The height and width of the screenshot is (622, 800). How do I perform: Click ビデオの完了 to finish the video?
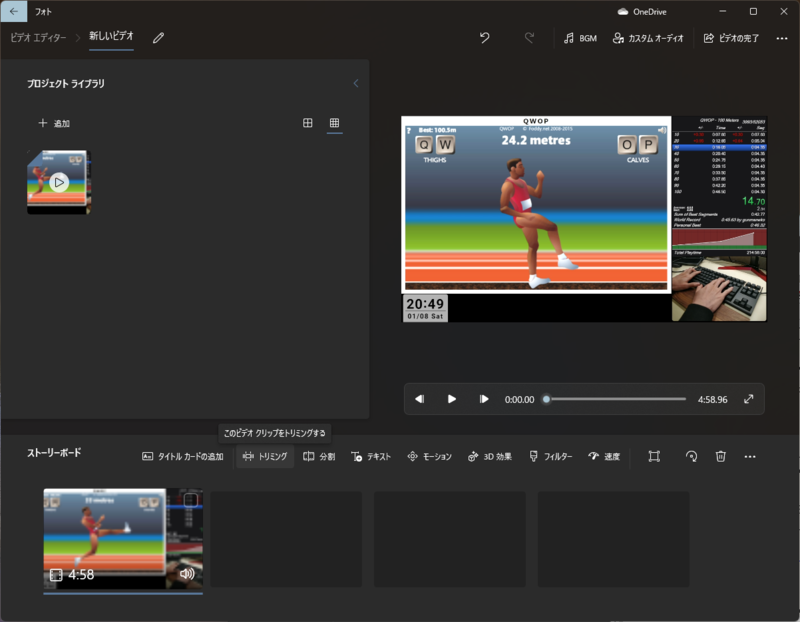coord(731,38)
